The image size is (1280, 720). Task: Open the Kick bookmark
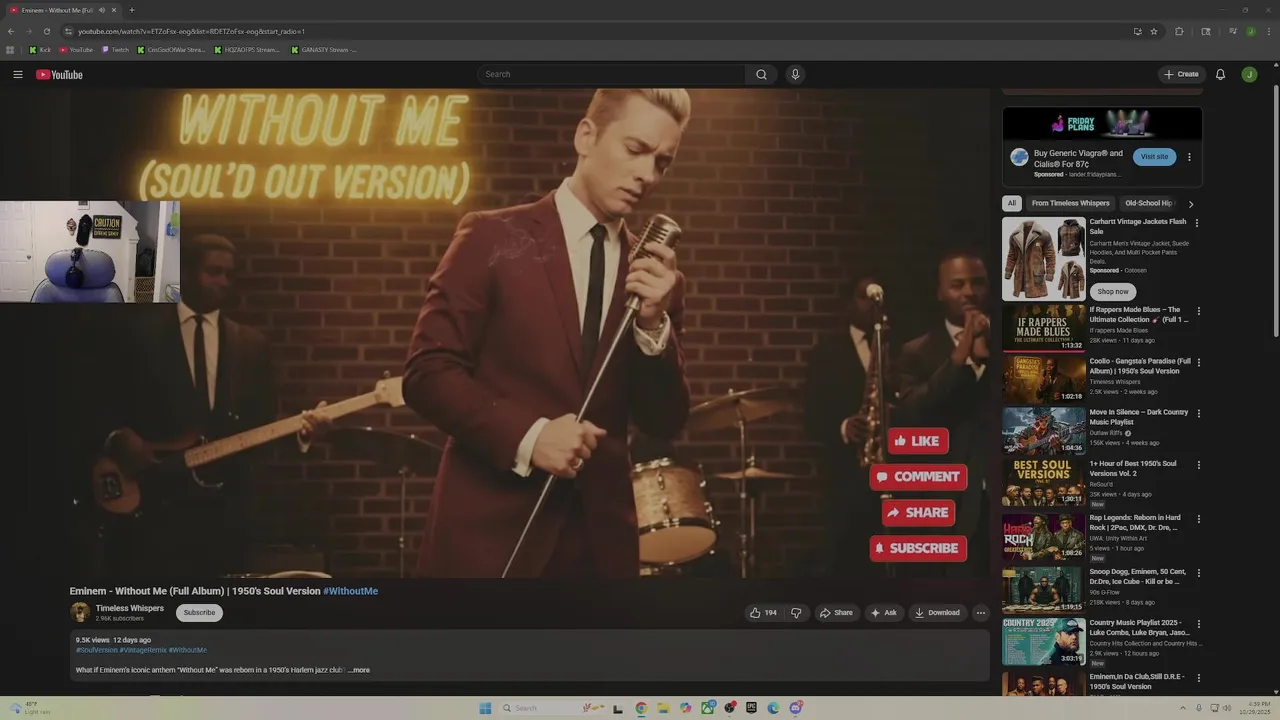[x=40, y=49]
